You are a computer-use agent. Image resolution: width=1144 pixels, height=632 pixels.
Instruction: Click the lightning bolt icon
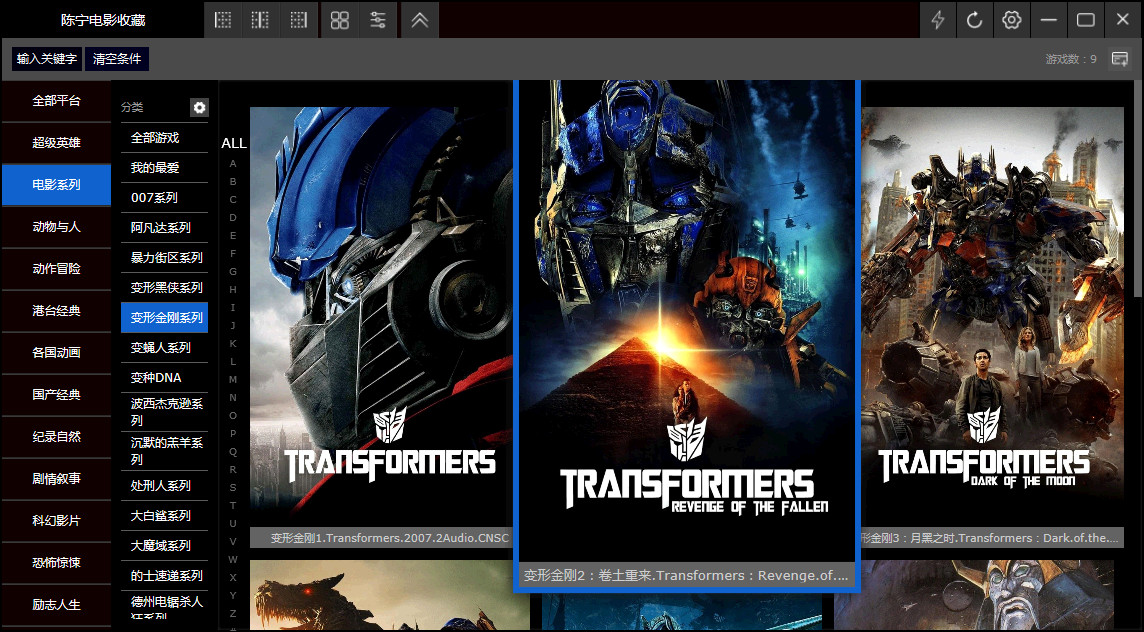(x=938, y=20)
